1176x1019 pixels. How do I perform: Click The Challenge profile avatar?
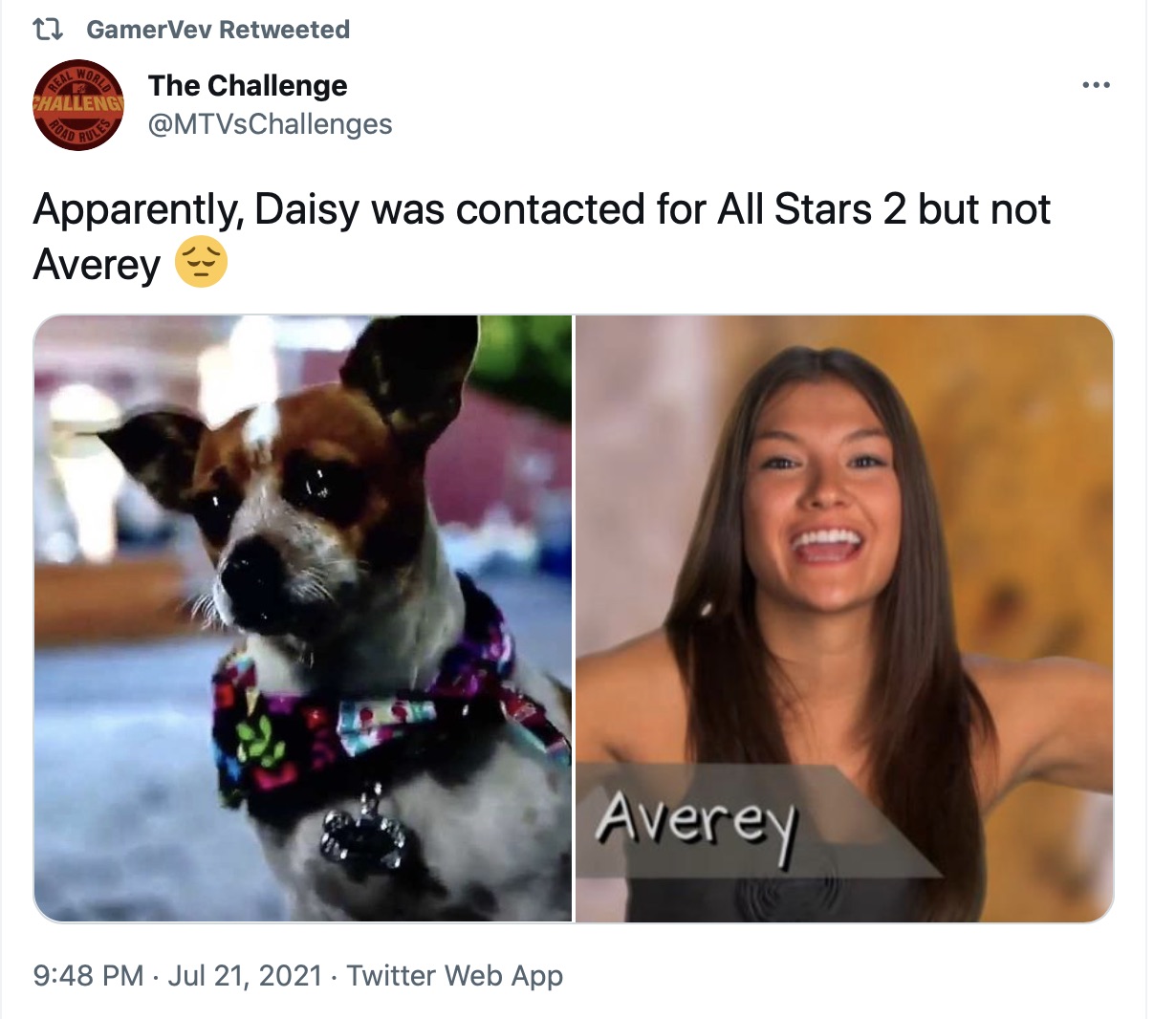coord(78,104)
